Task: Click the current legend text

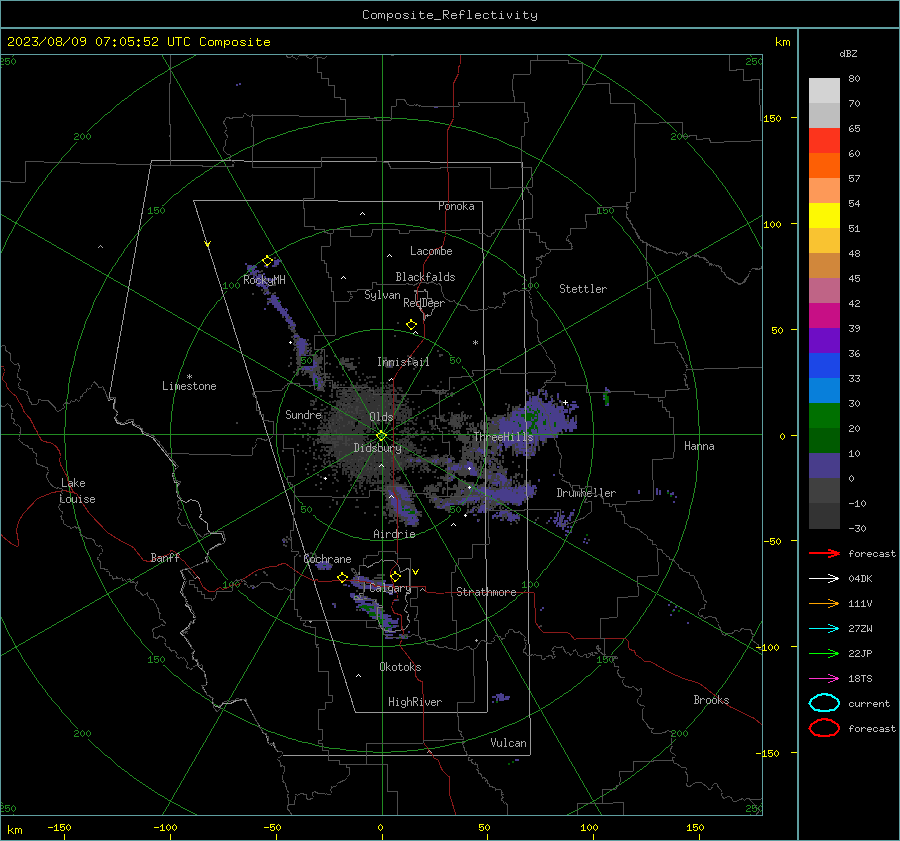Action: pyautogui.click(x=869, y=703)
